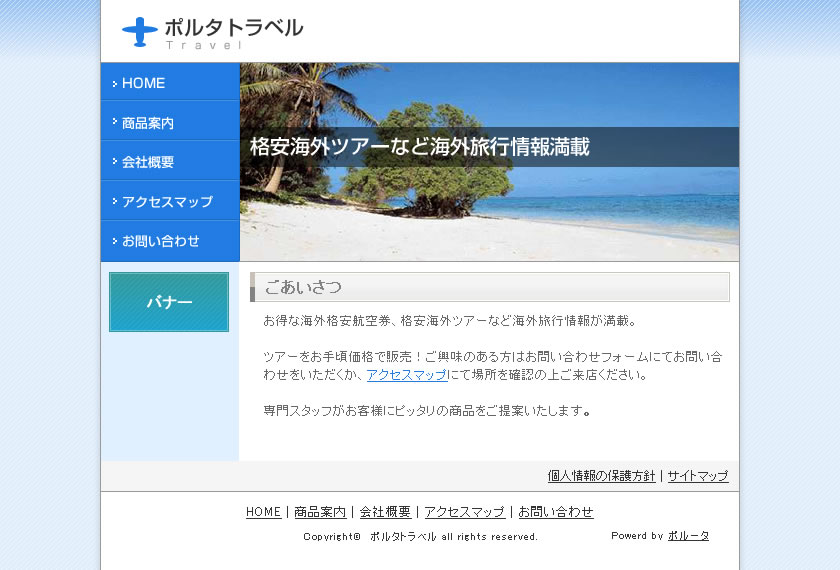The image size is (840, 570).
Task: Open the ポルータ link beside Powerd by
Action: point(688,536)
